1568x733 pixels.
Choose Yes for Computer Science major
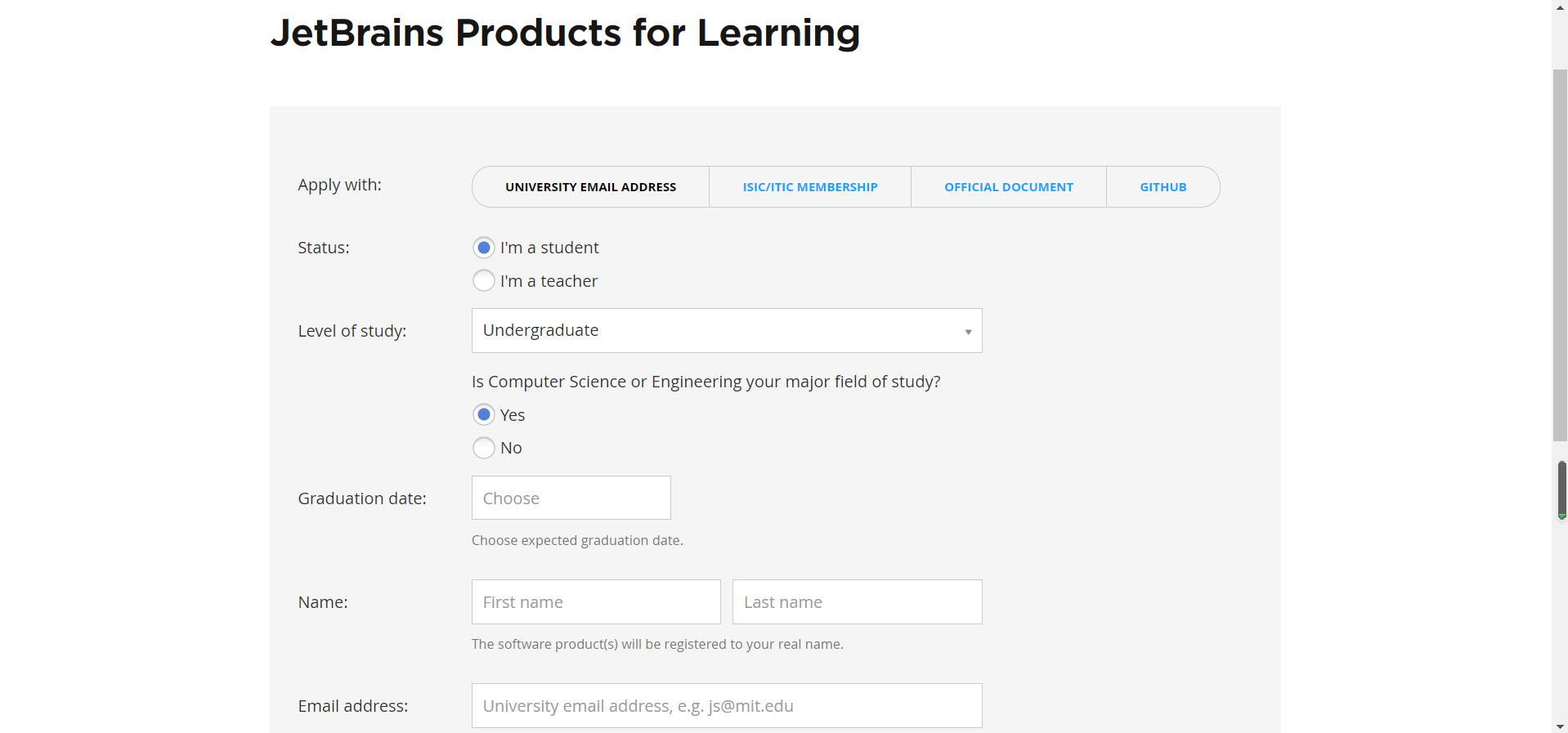tap(484, 415)
